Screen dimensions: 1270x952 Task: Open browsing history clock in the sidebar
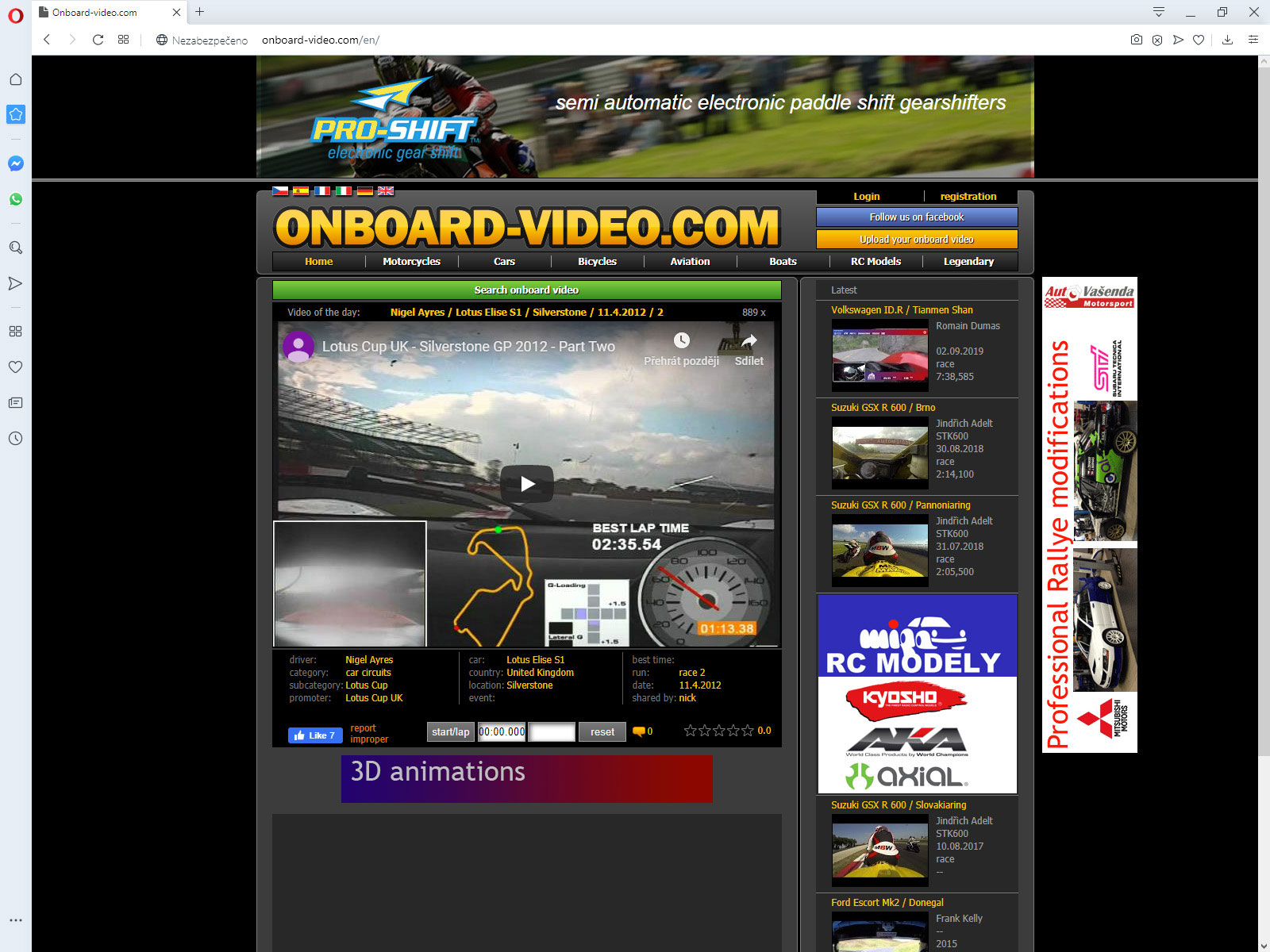tap(15, 438)
